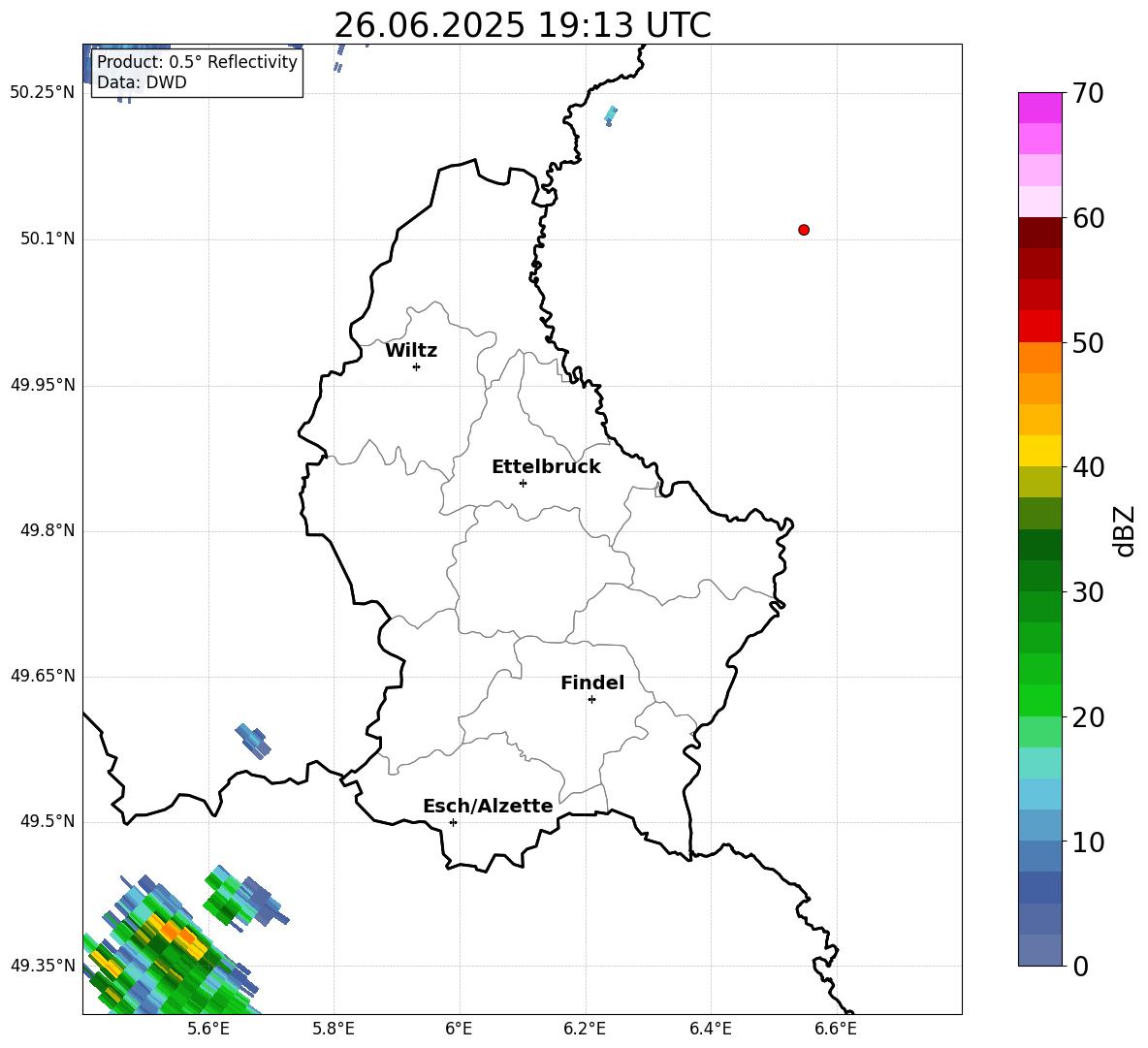Click the 49.5°N latitude label
The height and width of the screenshot is (1048, 1148).
[48, 821]
